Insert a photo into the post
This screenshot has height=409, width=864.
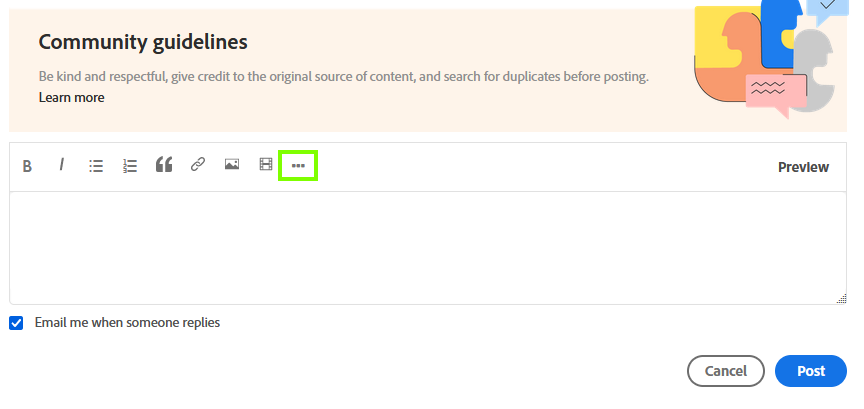[x=232, y=165]
